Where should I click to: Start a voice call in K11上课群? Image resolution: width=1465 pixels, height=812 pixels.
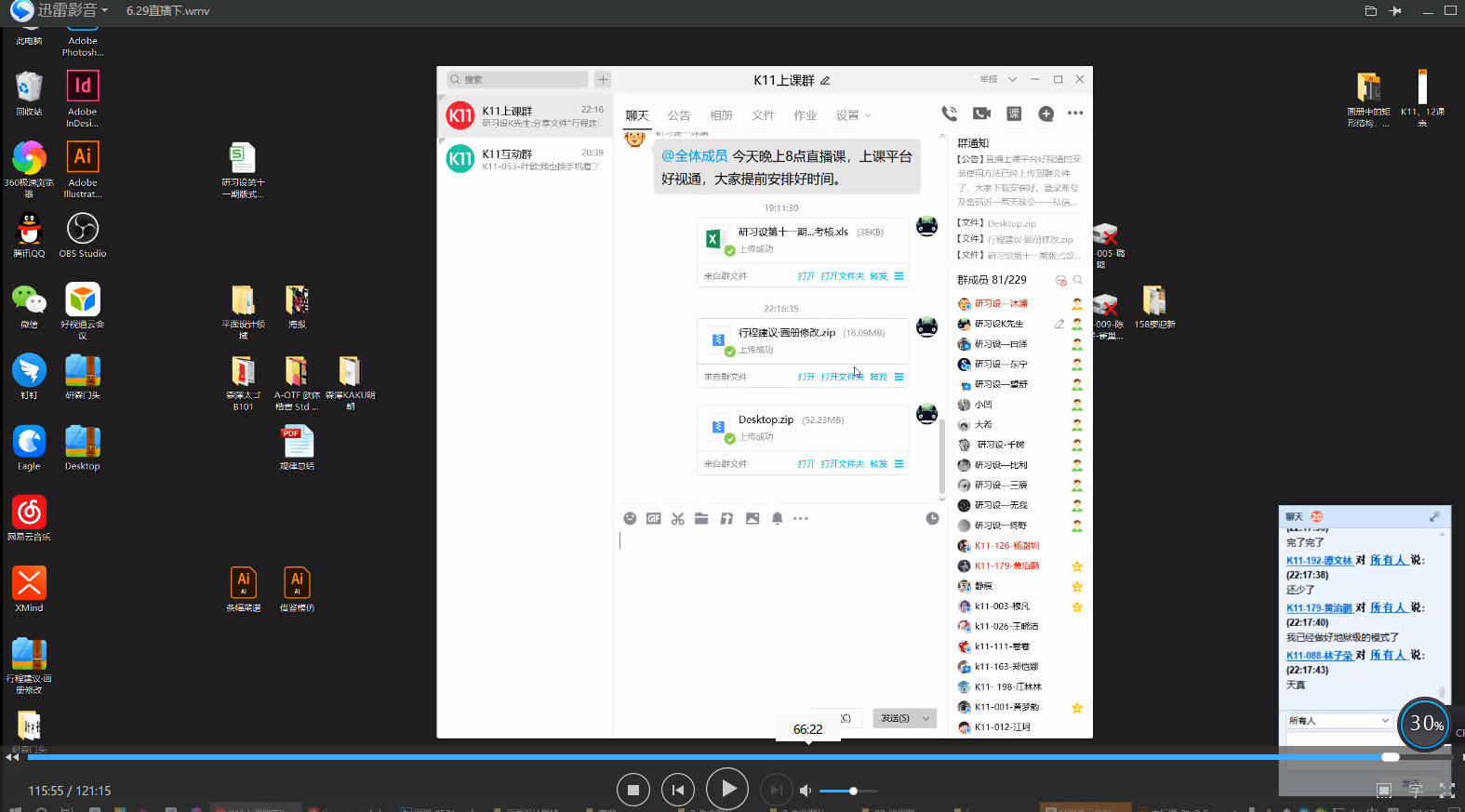(x=949, y=113)
